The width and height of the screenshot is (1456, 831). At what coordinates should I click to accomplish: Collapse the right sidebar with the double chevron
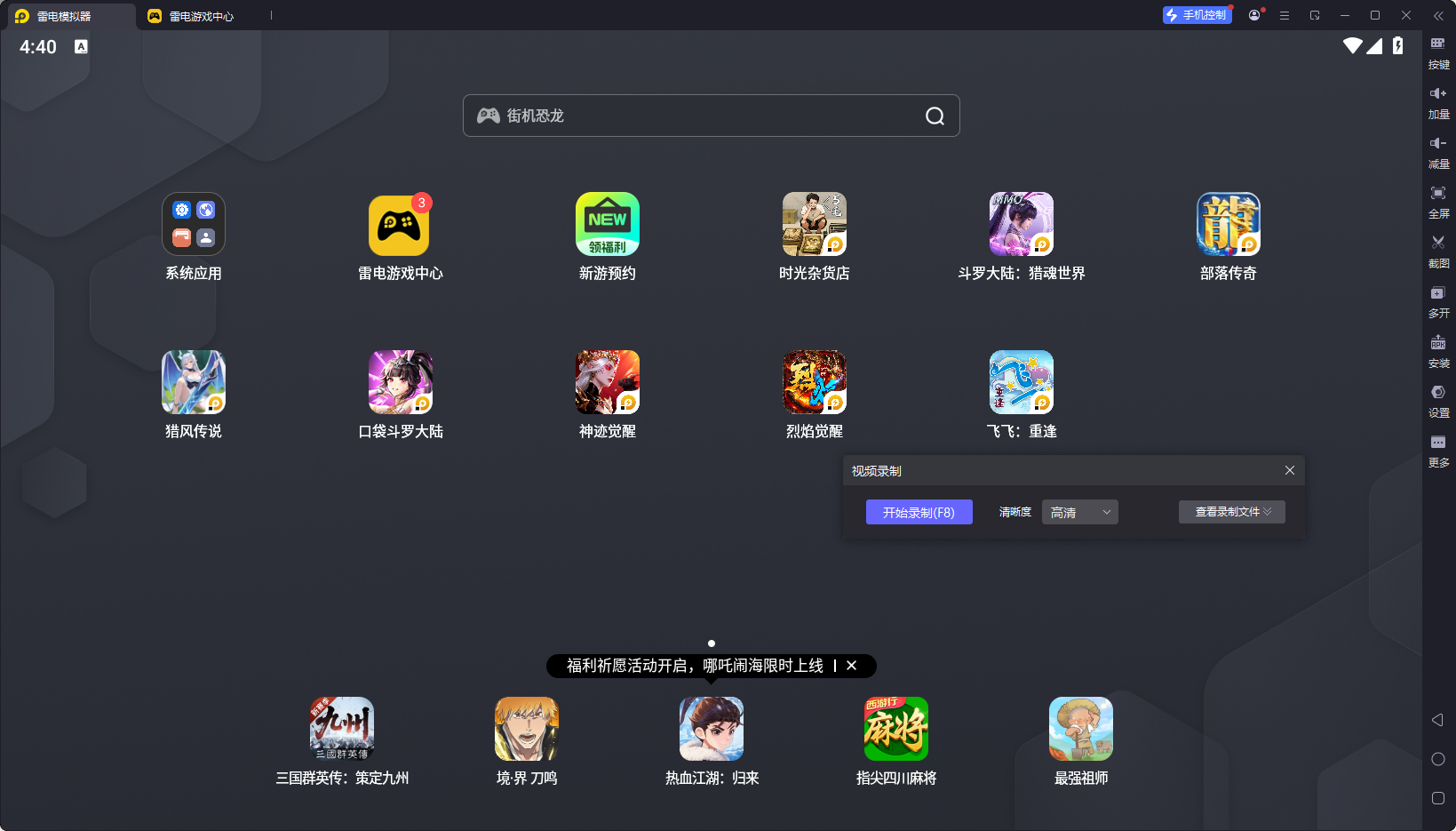1438,15
